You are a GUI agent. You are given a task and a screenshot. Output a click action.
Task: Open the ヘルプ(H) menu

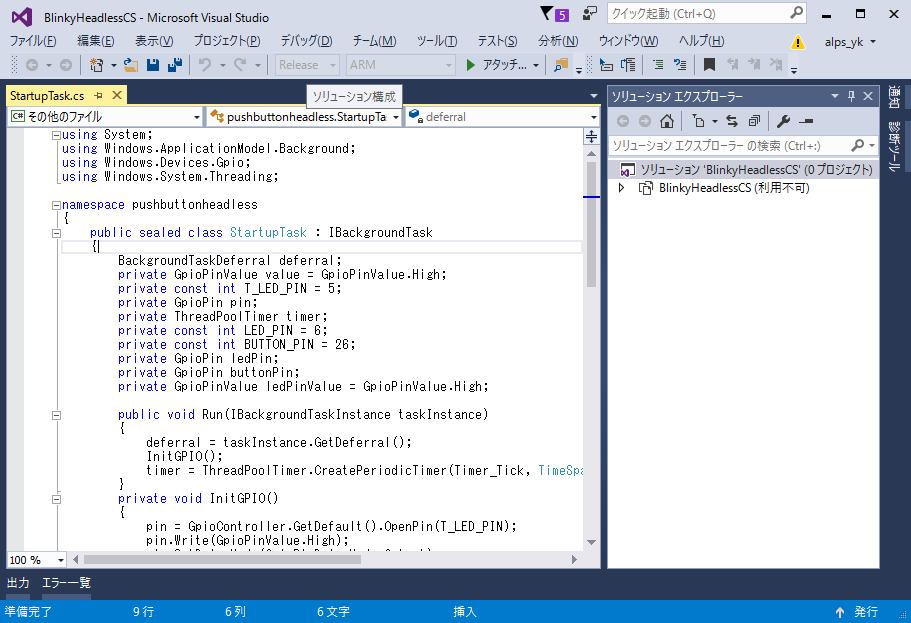click(701, 41)
